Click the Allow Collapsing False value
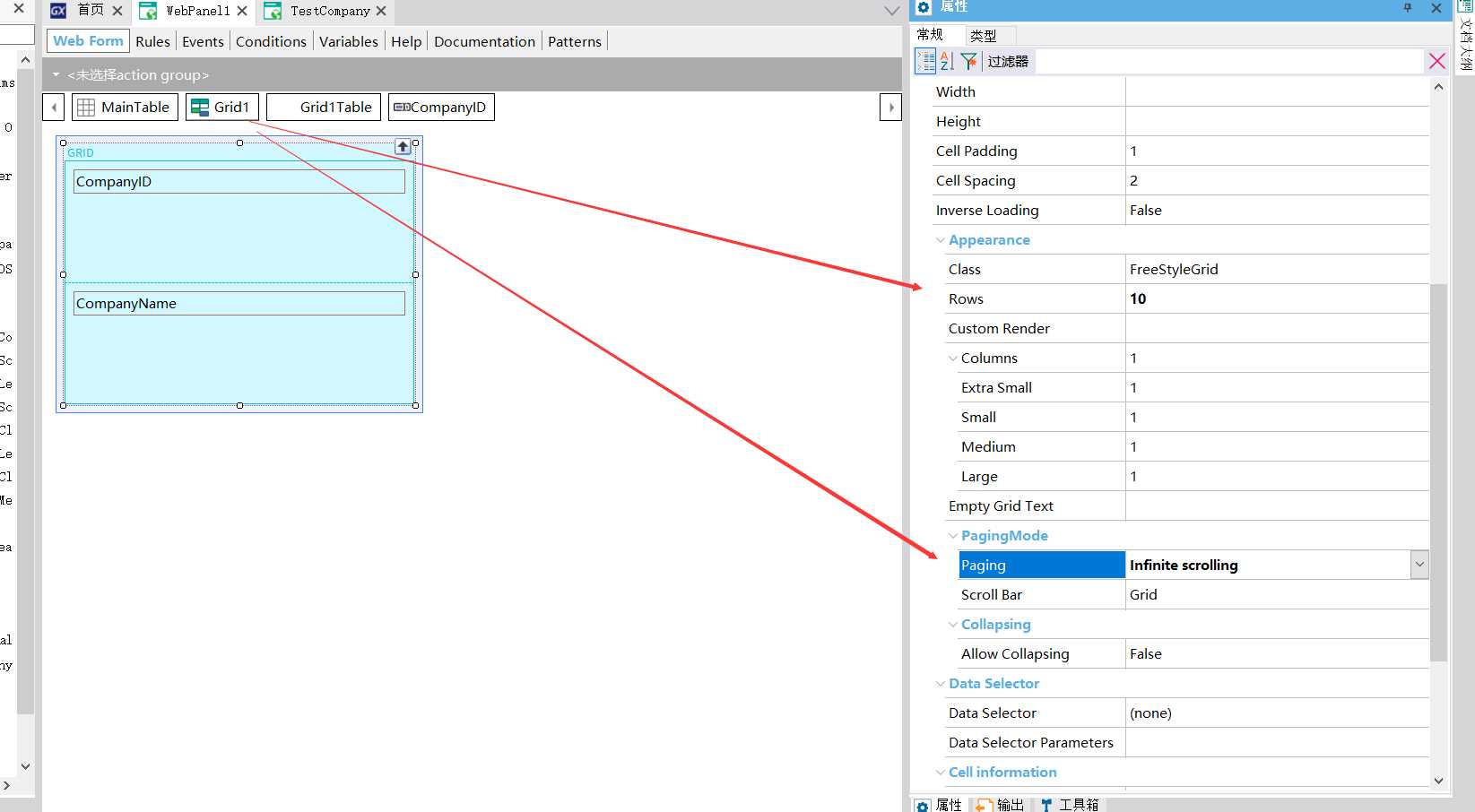The width and height of the screenshot is (1475, 812). pyautogui.click(x=1277, y=653)
